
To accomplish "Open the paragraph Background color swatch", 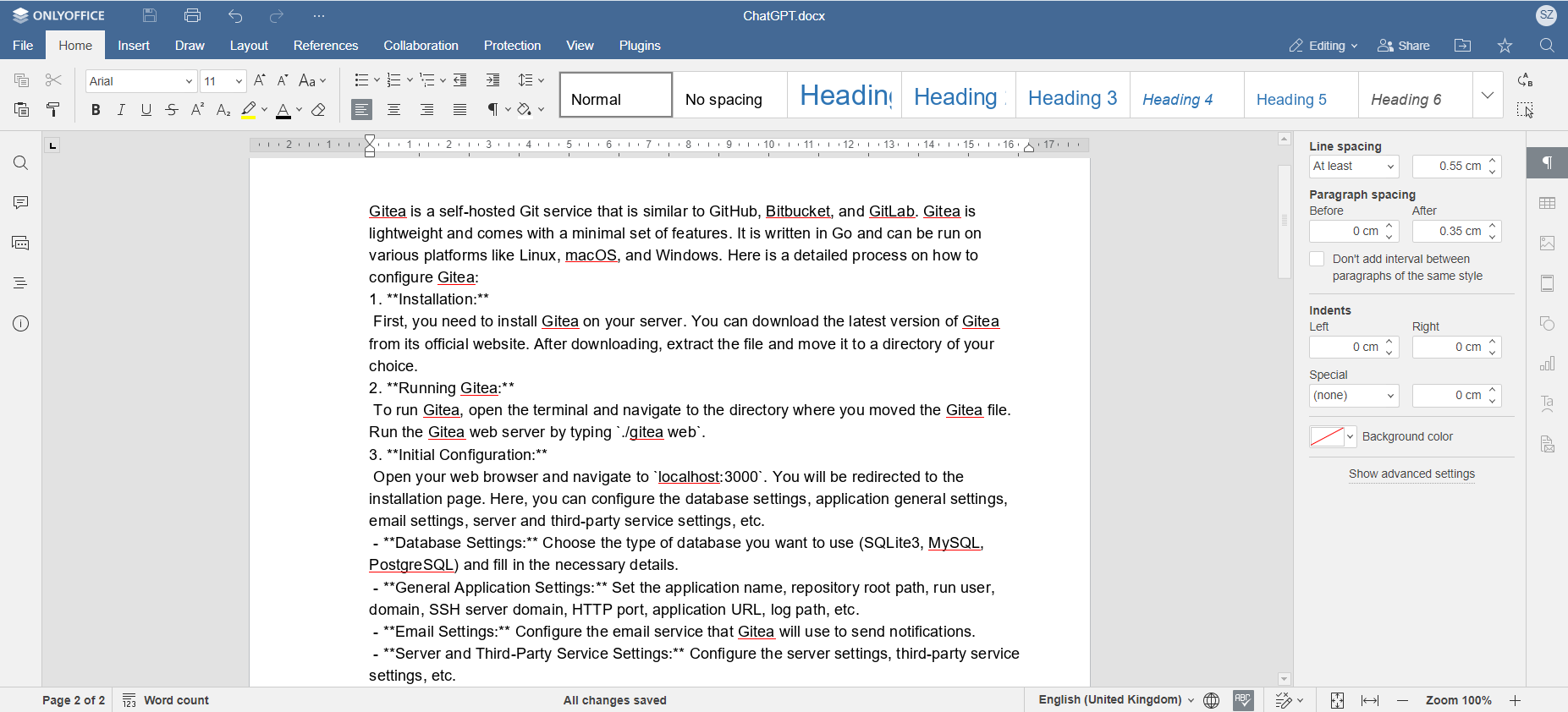I will point(1333,436).
